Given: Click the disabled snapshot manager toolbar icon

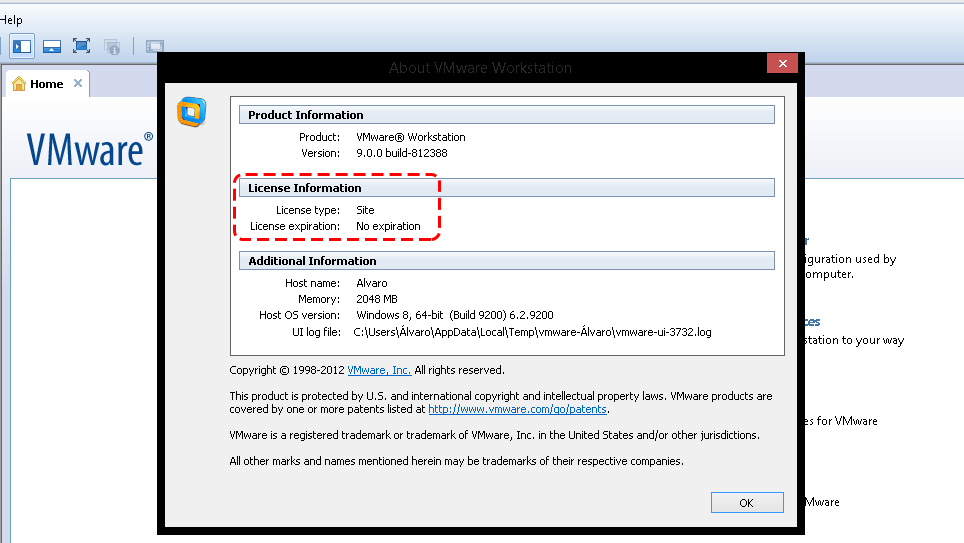Looking at the screenshot, I should (112, 47).
